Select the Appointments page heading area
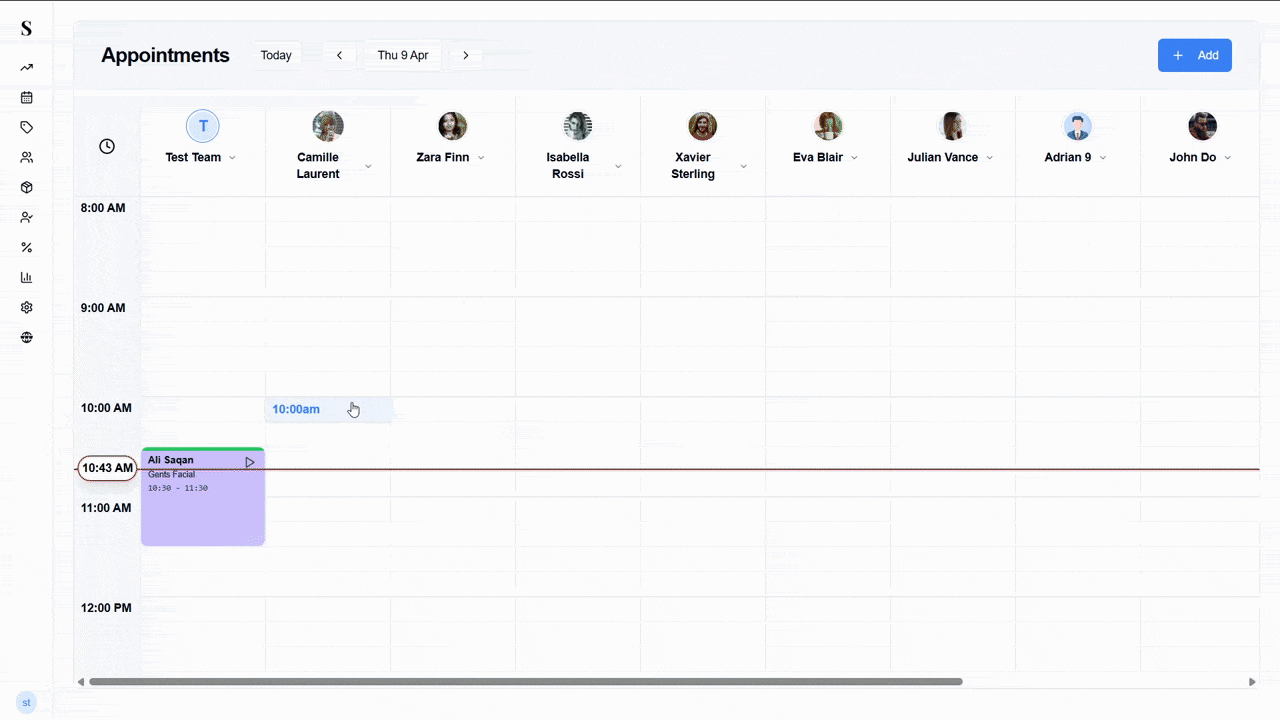The width and height of the screenshot is (1280, 720). pyautogui.click(x=165, y=55)
